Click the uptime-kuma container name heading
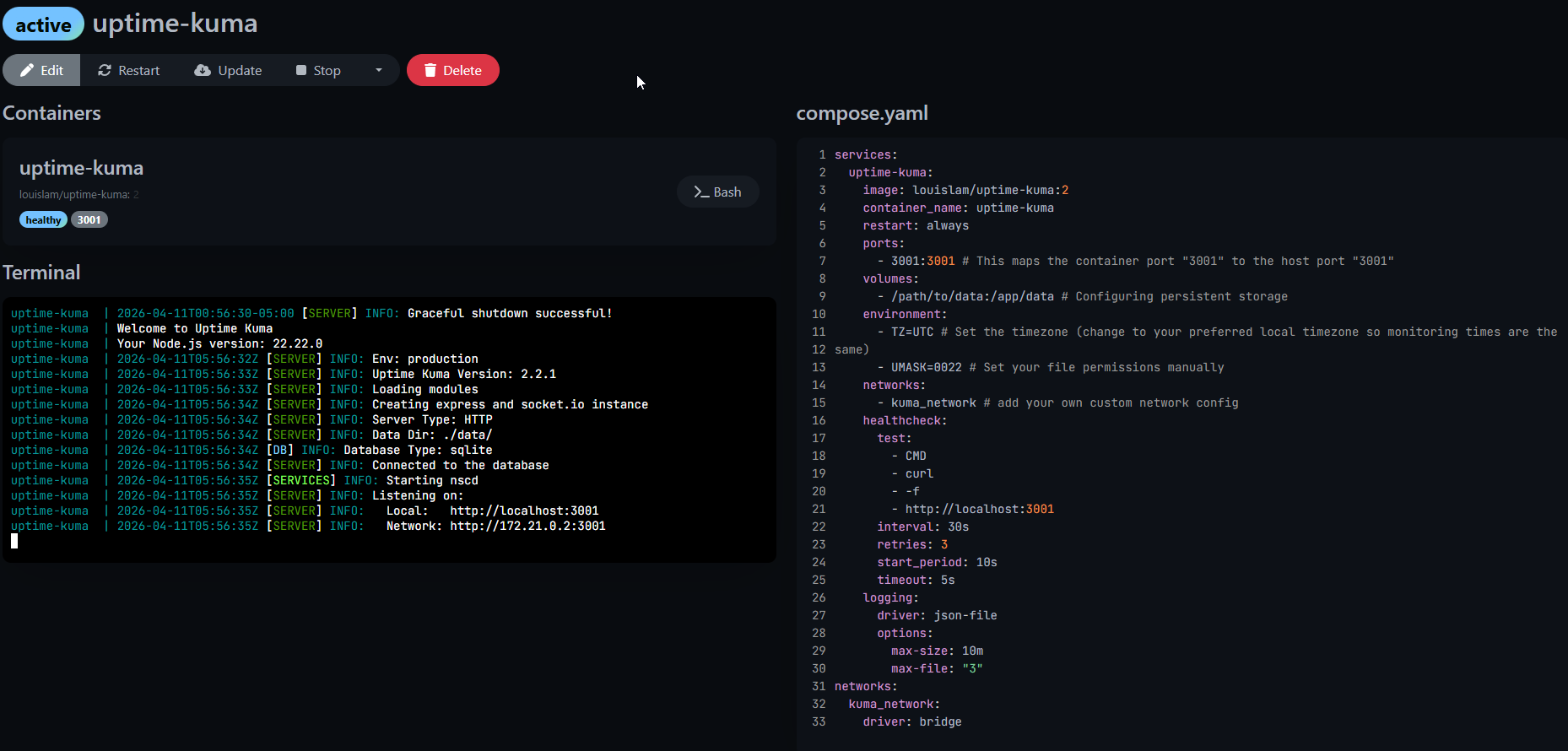The image size is (1568, 751). pyautogui.click(x=81, y=168)
